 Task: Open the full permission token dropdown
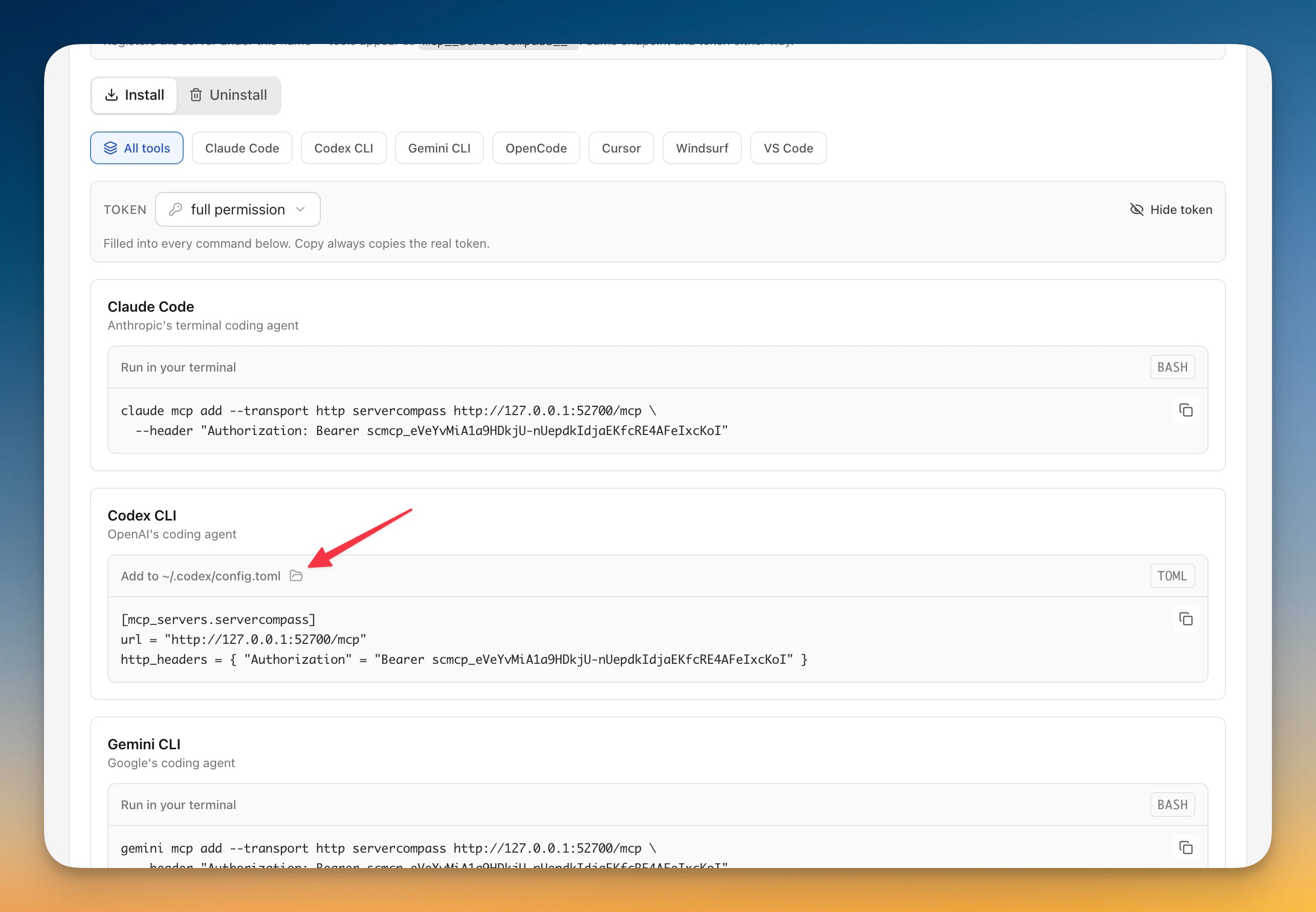pyautogui.click(x=237, y=209)
